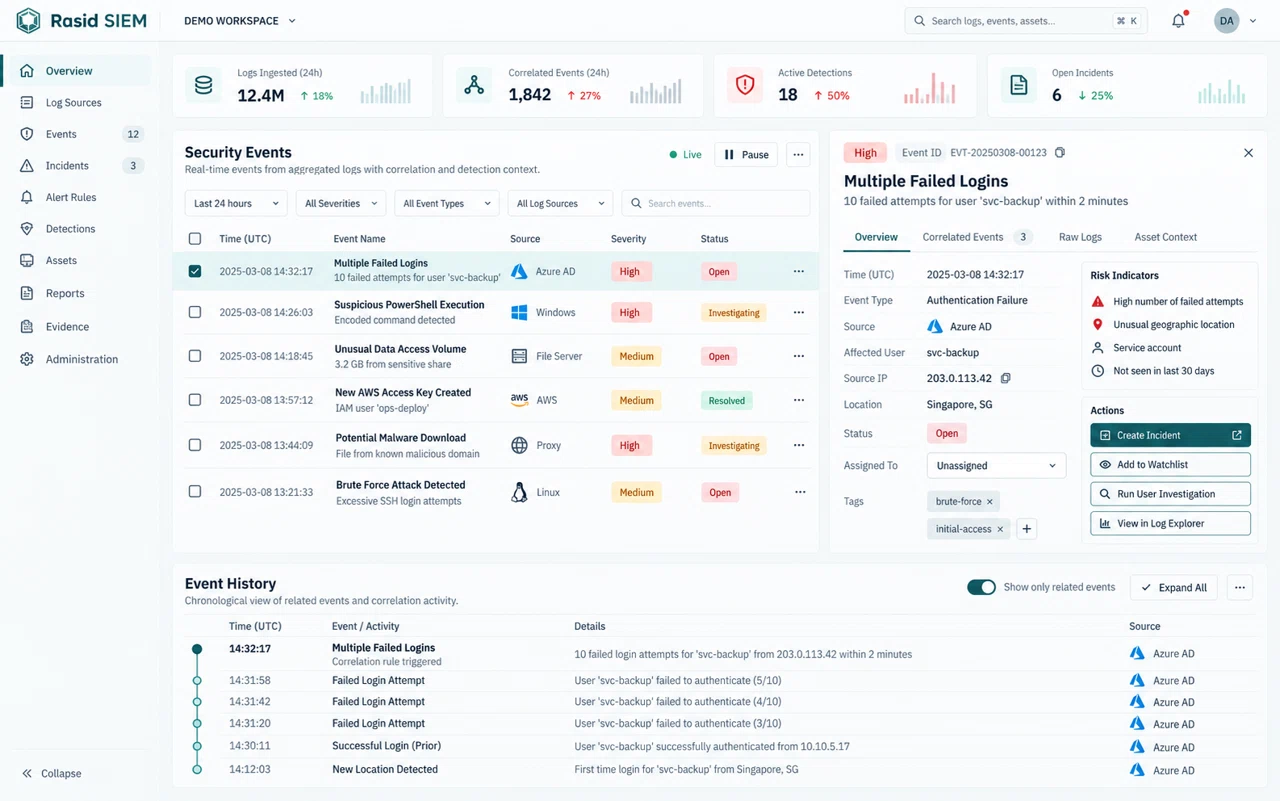
Task: Remove the brute-force tag
Action: pos(990,502)
